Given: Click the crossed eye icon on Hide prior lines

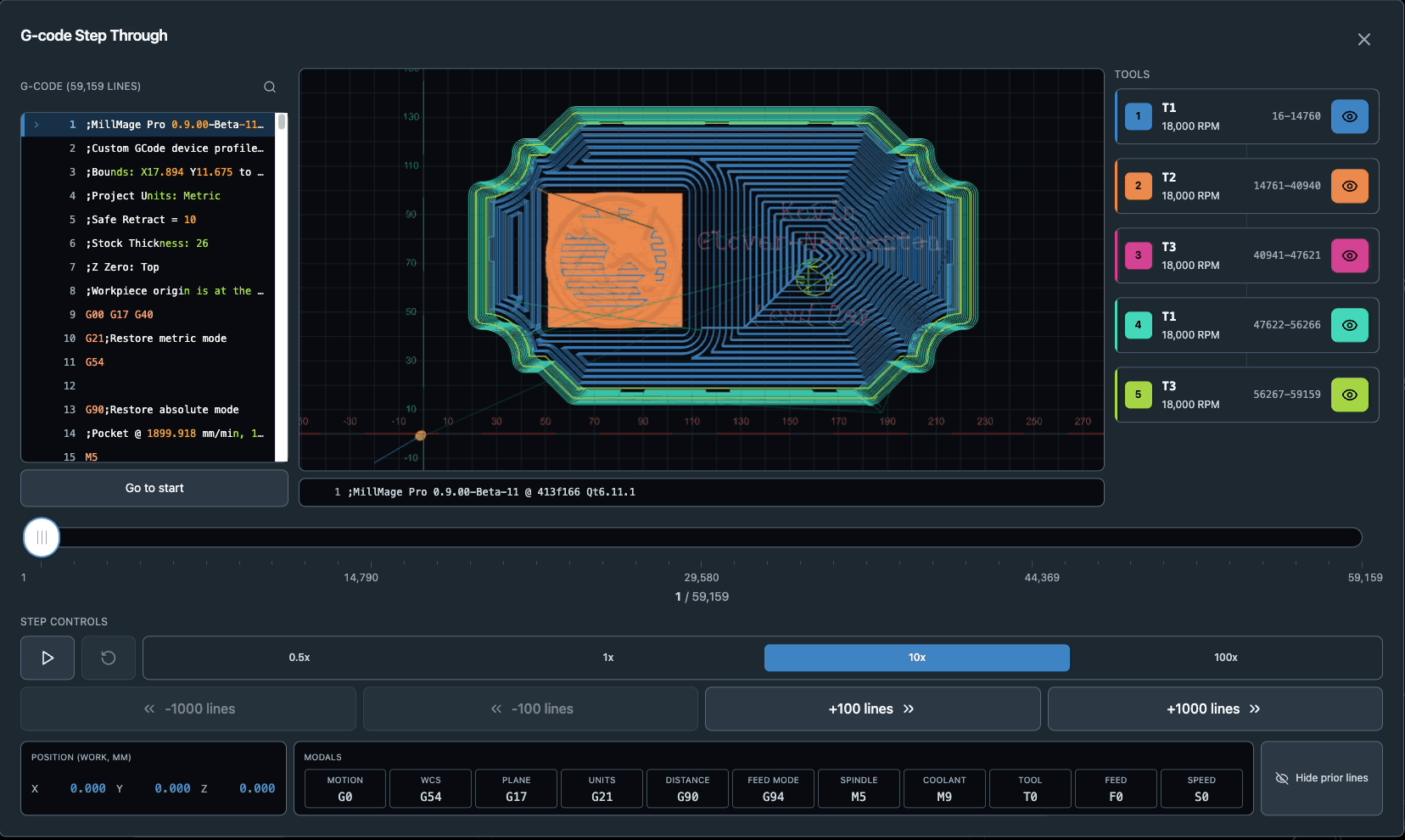Looking at the screenshot, I should pyautogui.click(x=1282, y=778).
